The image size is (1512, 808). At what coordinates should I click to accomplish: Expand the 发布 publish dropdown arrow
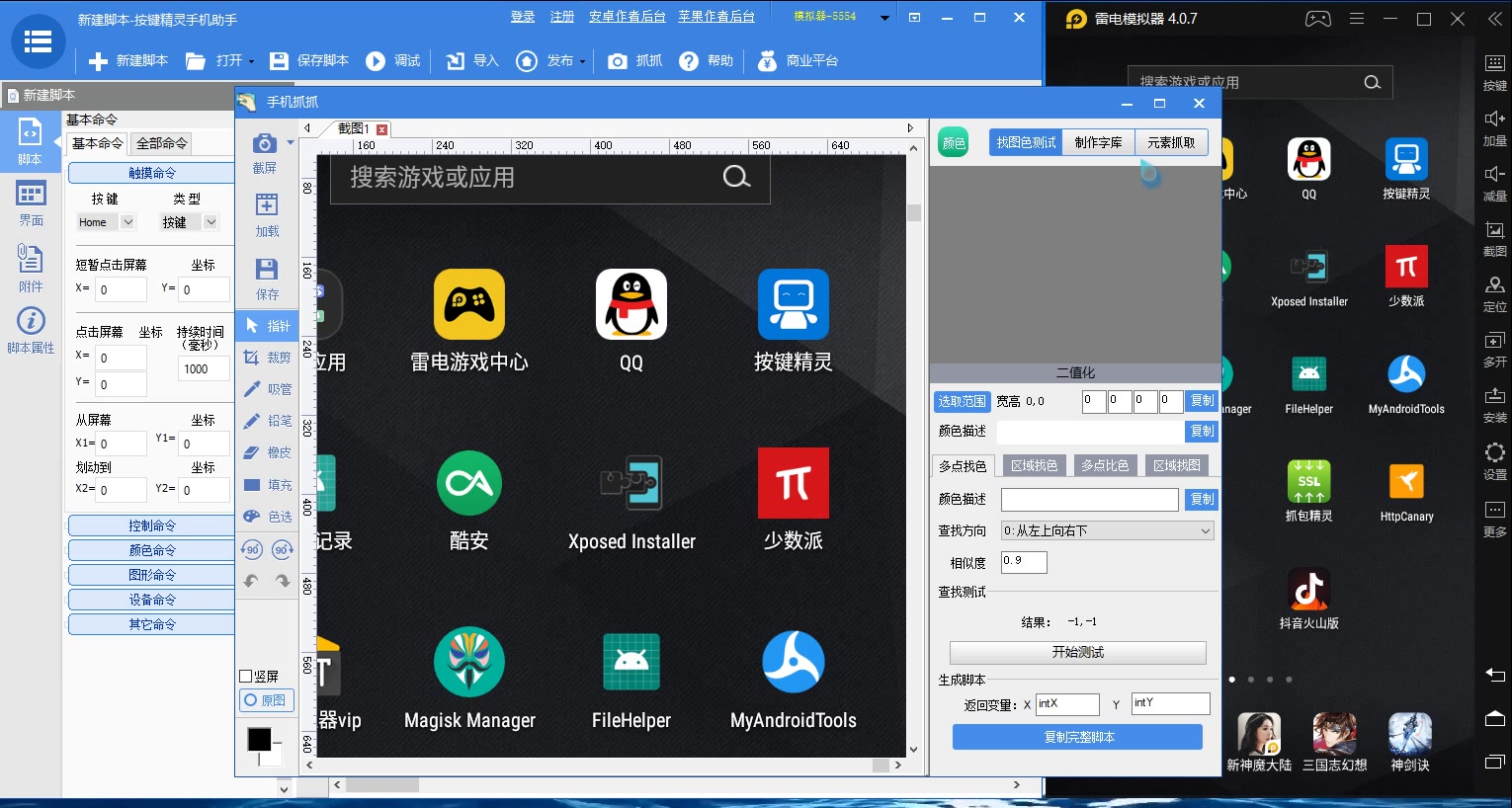click(x=582, y=61)
